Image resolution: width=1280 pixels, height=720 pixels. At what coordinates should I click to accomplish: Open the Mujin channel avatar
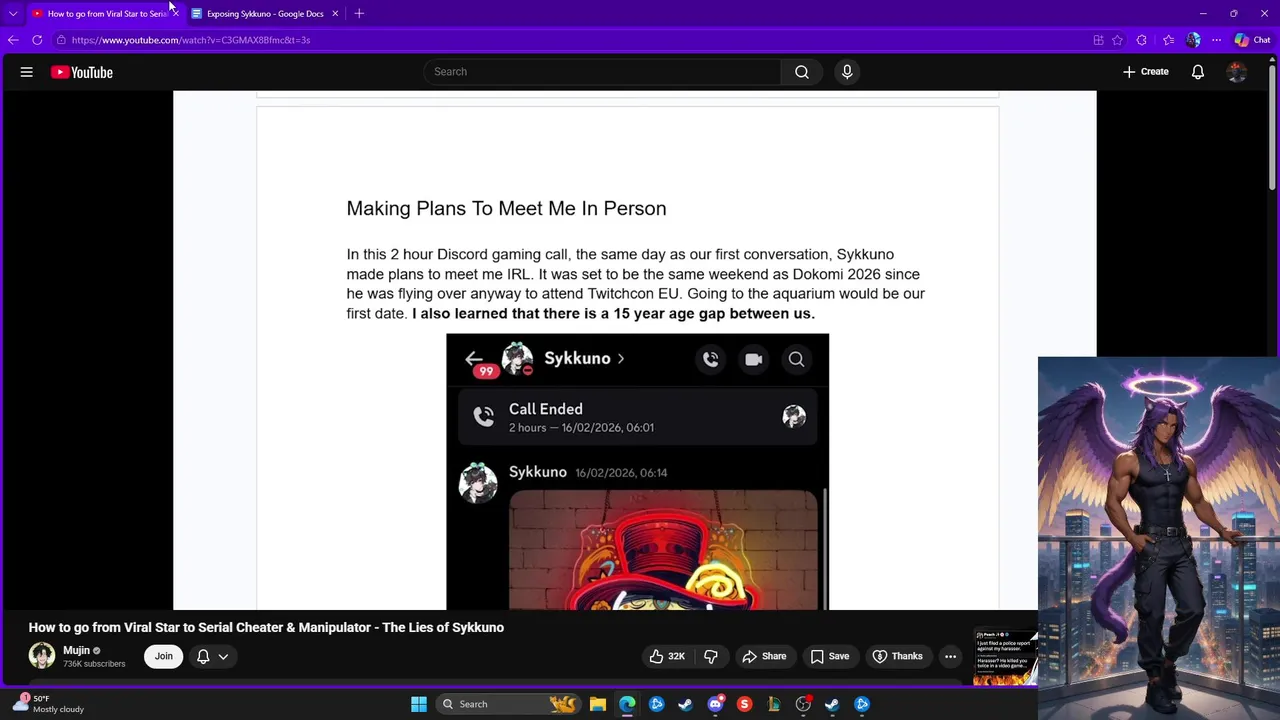coord(42,656)
